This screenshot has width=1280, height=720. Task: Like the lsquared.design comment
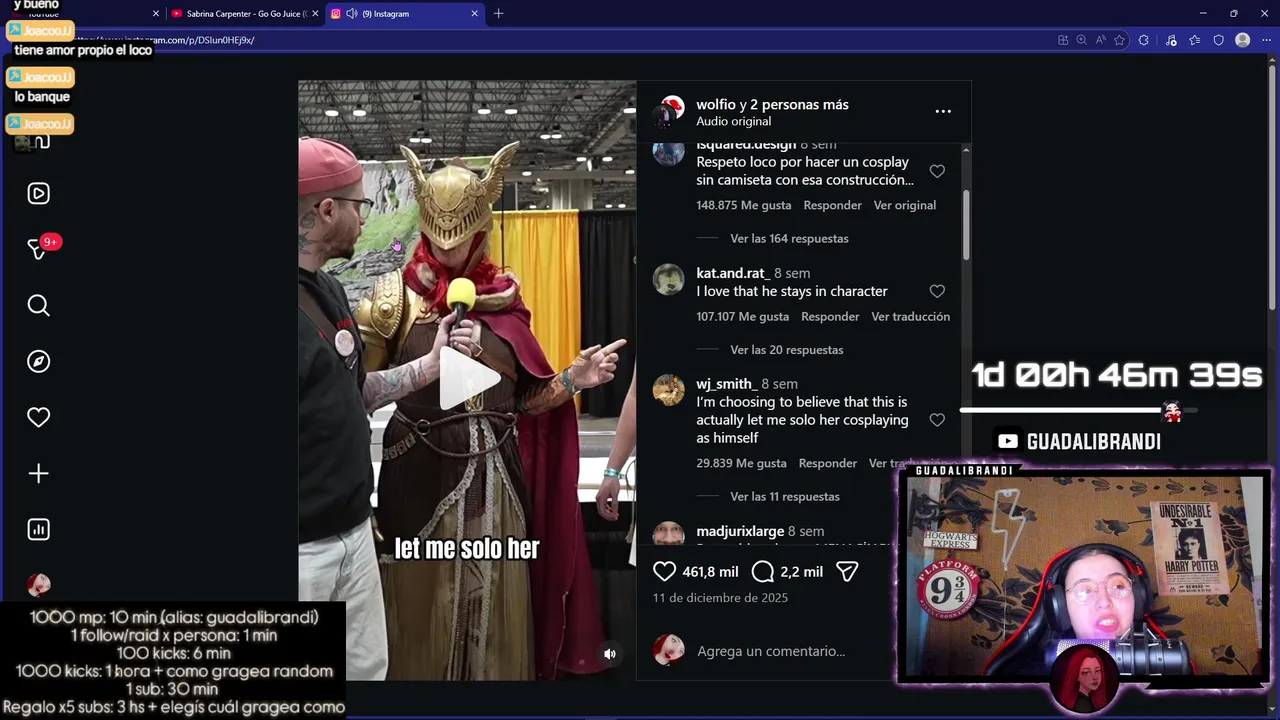(x=937, y=171)
